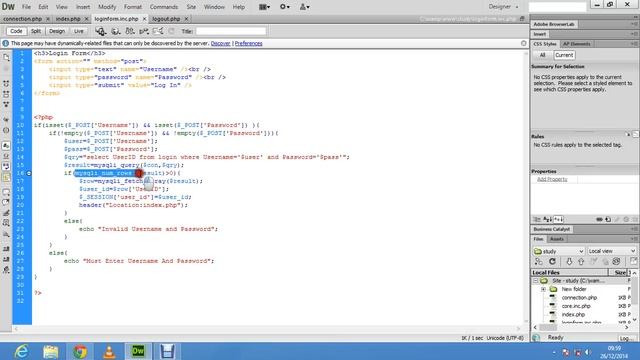Open the Layout dropdown in the menu bar

tap(264, 7)
